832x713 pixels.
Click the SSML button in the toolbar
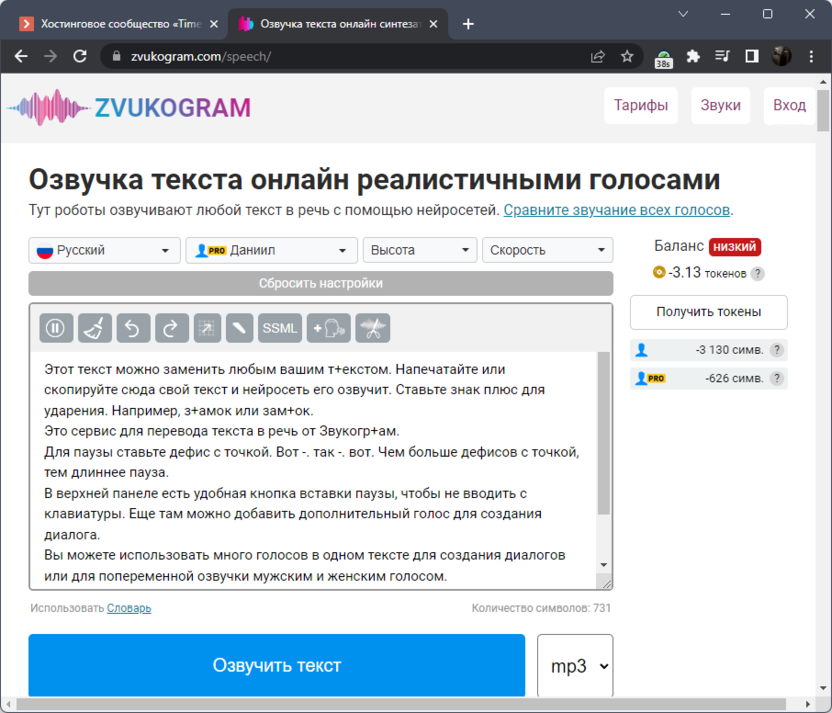280,328
